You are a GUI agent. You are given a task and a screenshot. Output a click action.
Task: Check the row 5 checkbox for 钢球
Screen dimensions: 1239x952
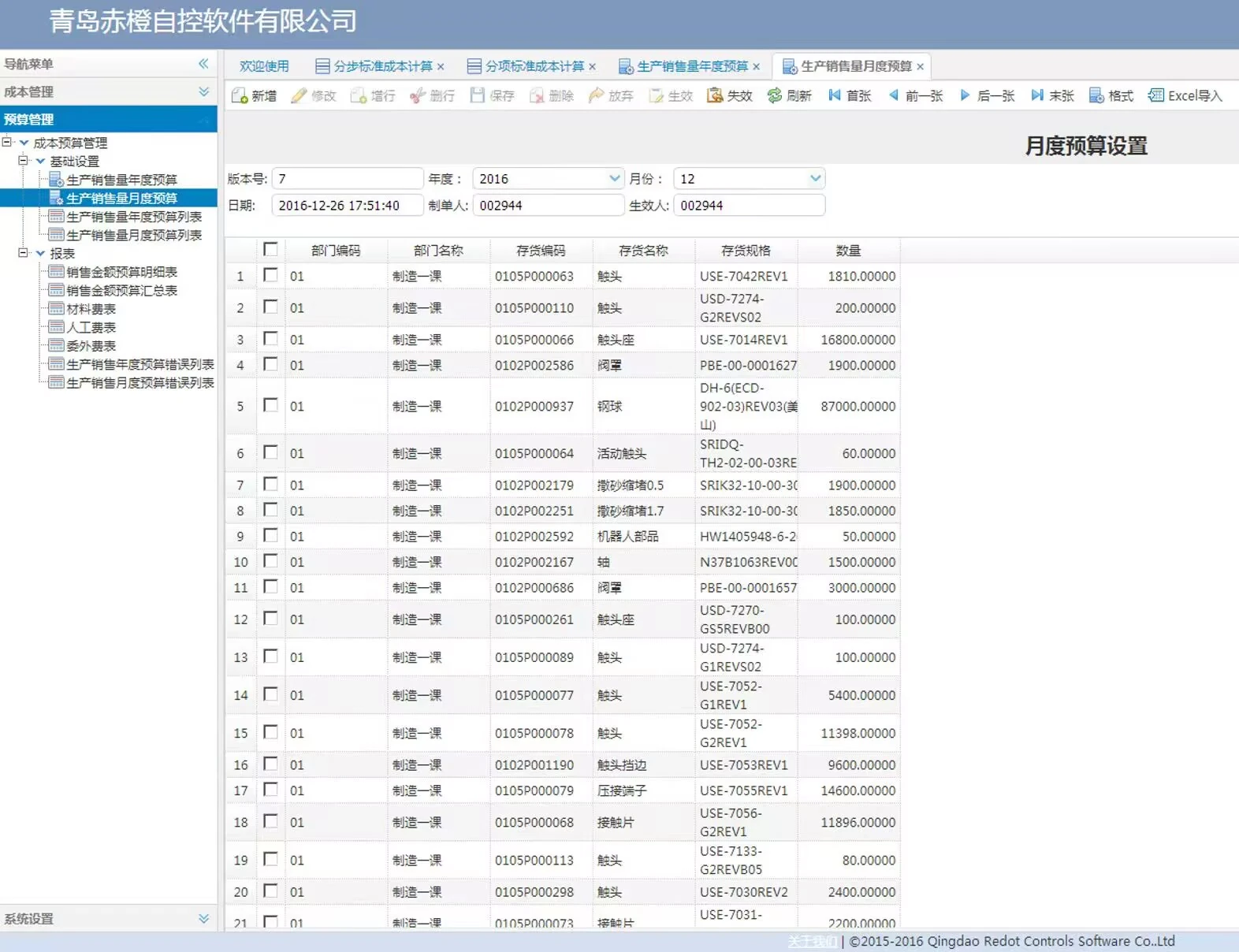(x=270, y=404)
